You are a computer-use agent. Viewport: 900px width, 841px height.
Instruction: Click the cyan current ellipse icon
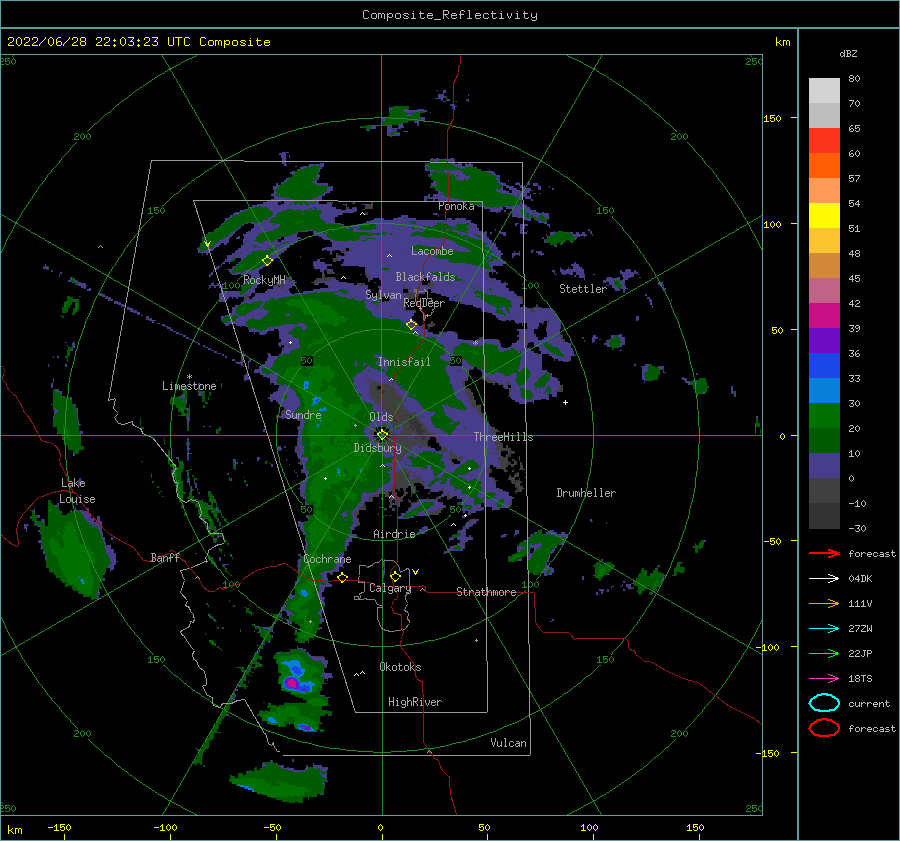pos(824,703)
